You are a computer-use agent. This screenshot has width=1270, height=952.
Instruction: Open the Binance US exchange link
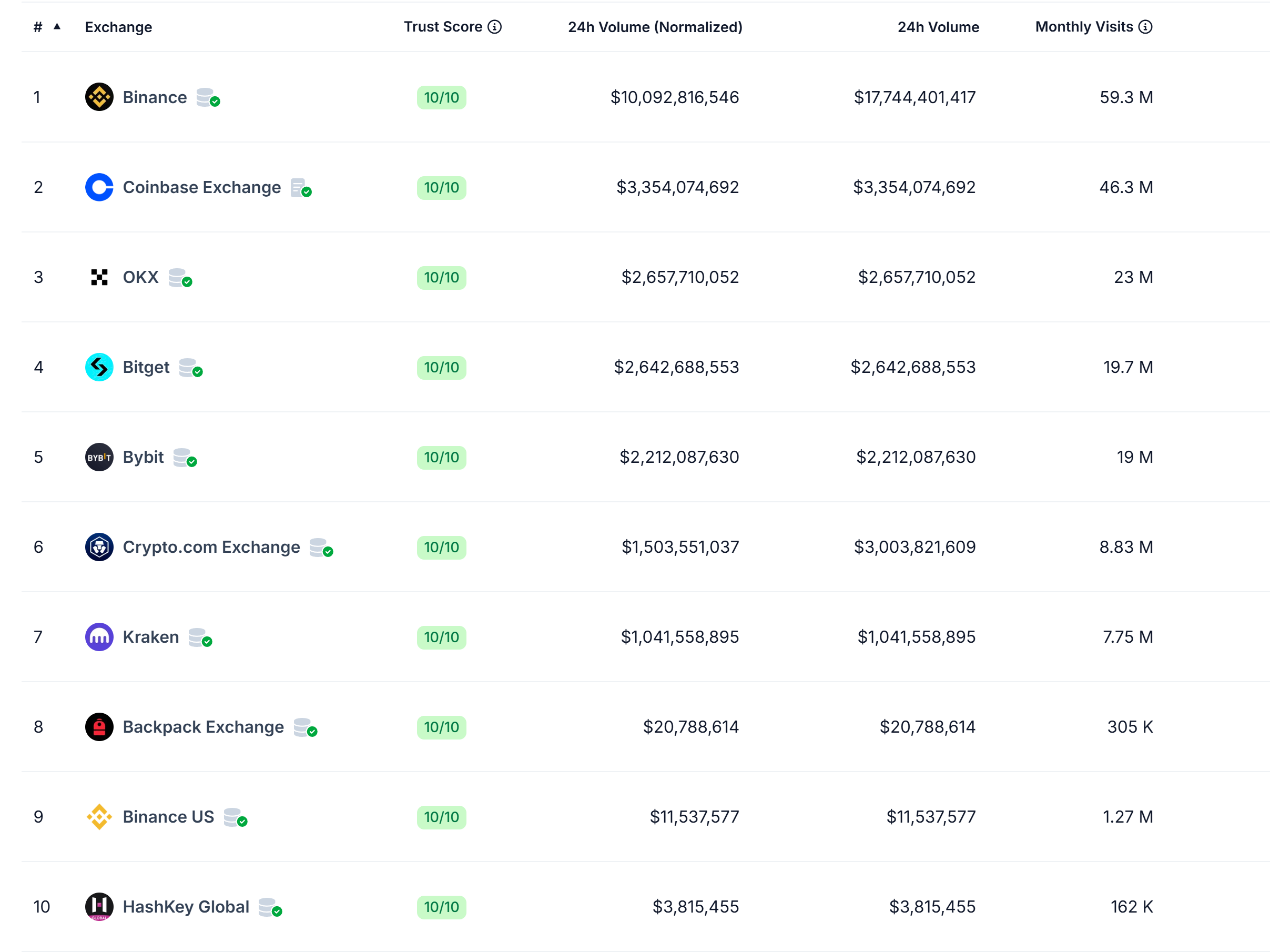[x=168, y=817]
